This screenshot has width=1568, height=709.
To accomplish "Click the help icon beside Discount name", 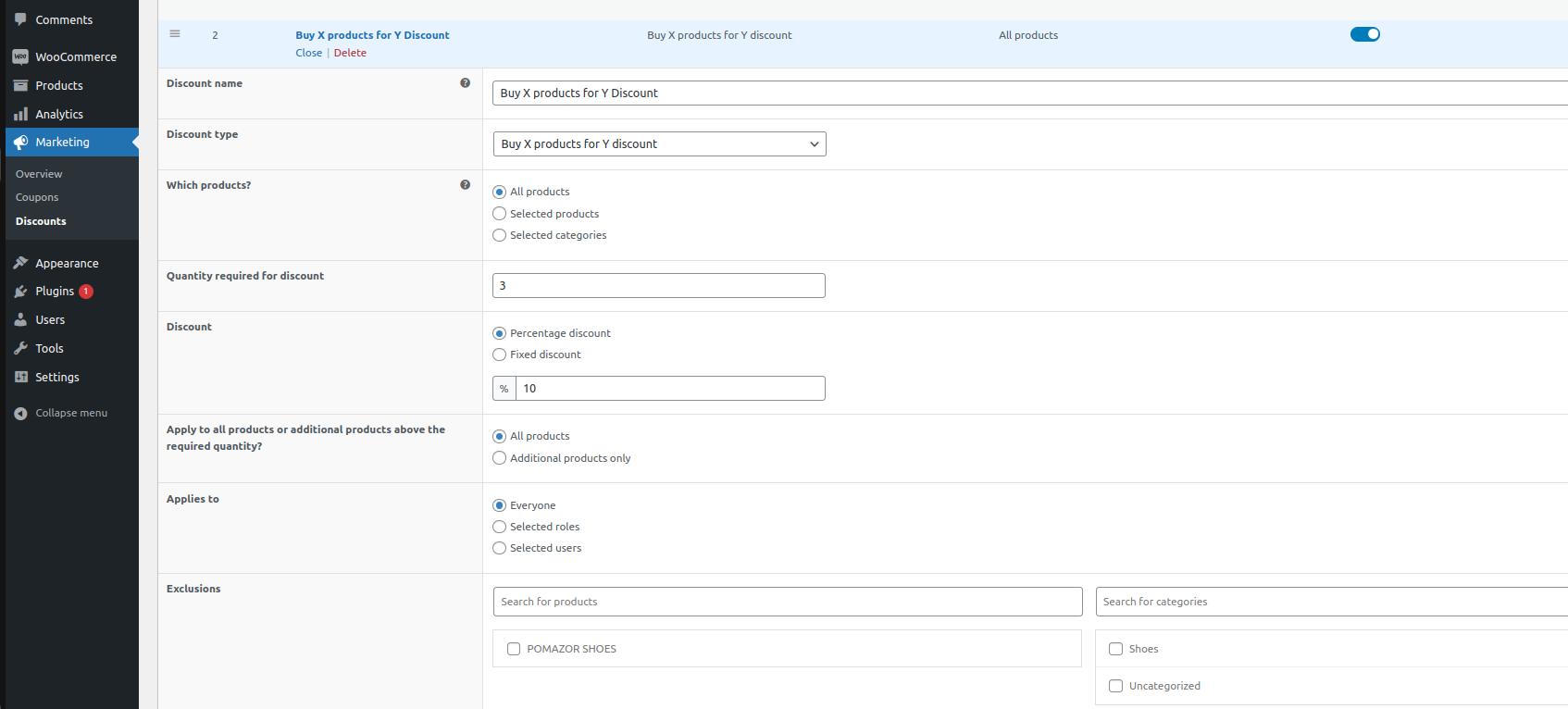I will click(465, 83).
